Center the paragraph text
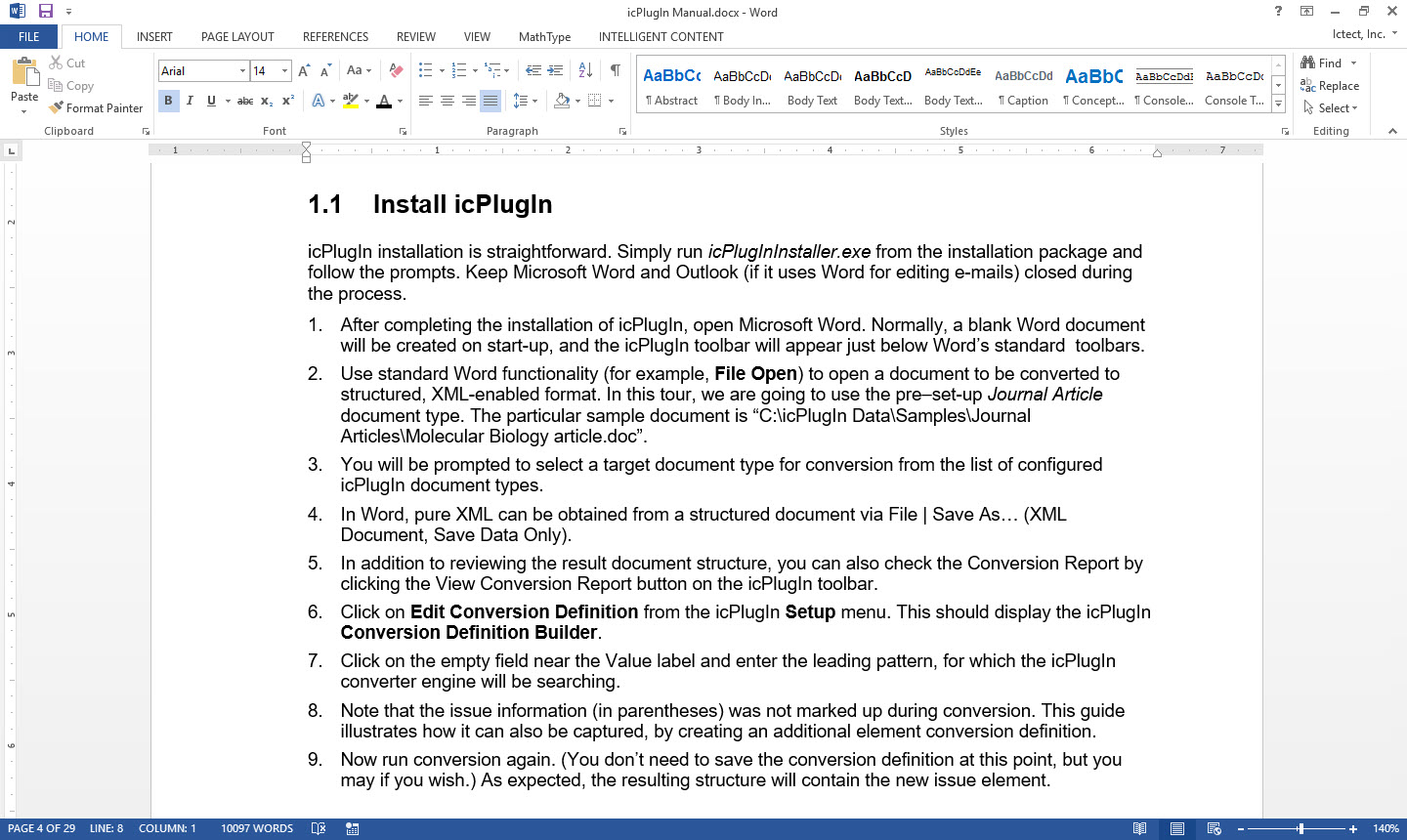 pyautogui.click(x=447, y=101)
